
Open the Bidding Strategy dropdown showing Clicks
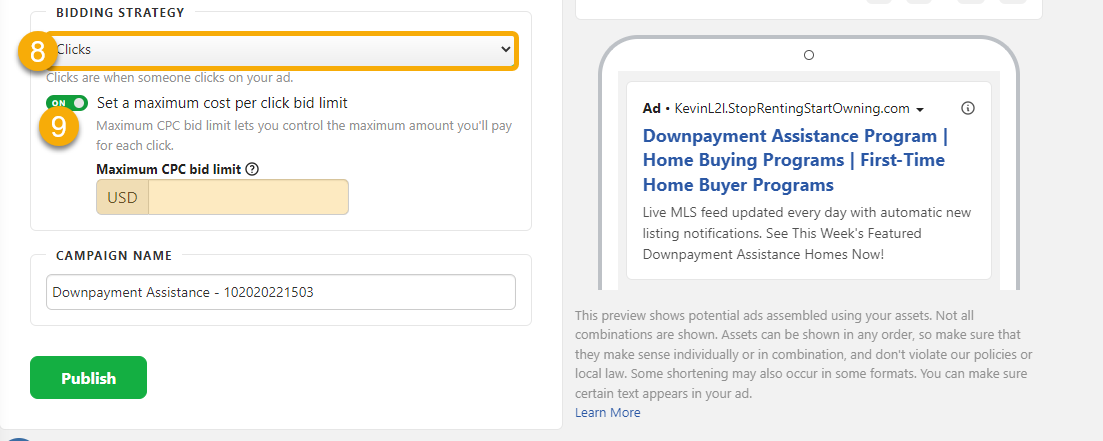(x=280, y=50)
